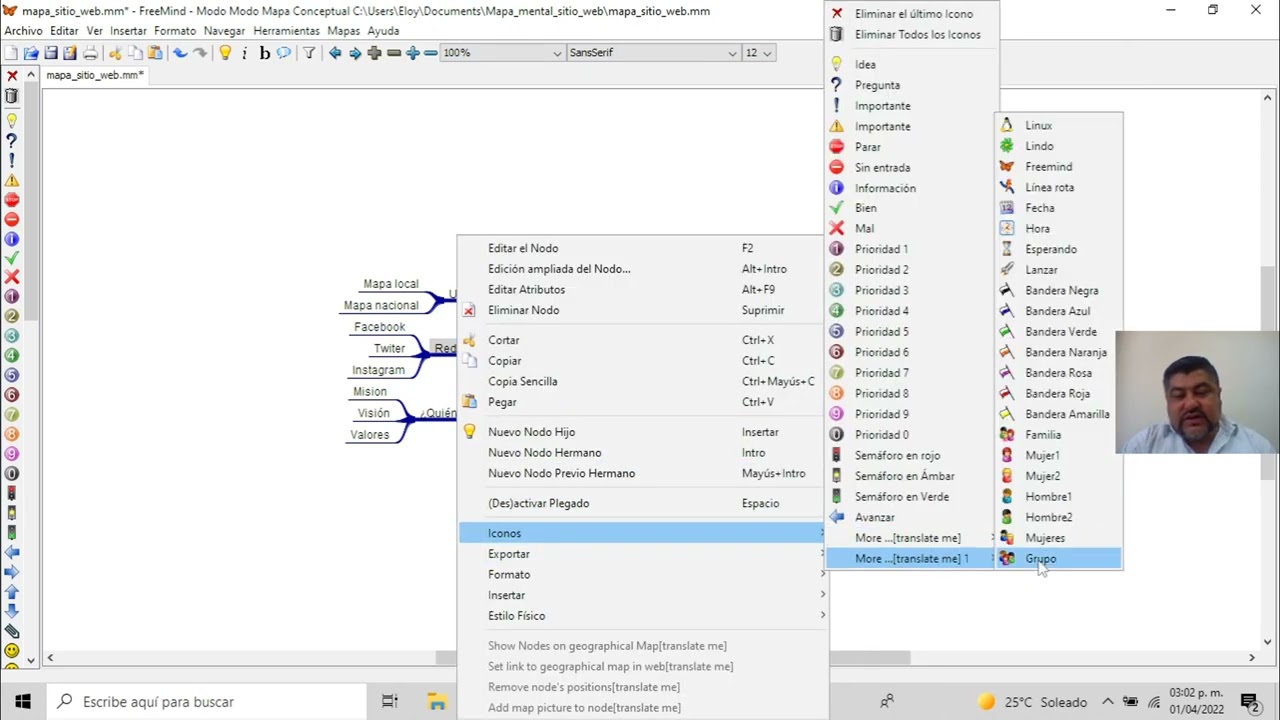Open the Archivo menu
The image size is (1280, 720).
click(x=24, y=31)
